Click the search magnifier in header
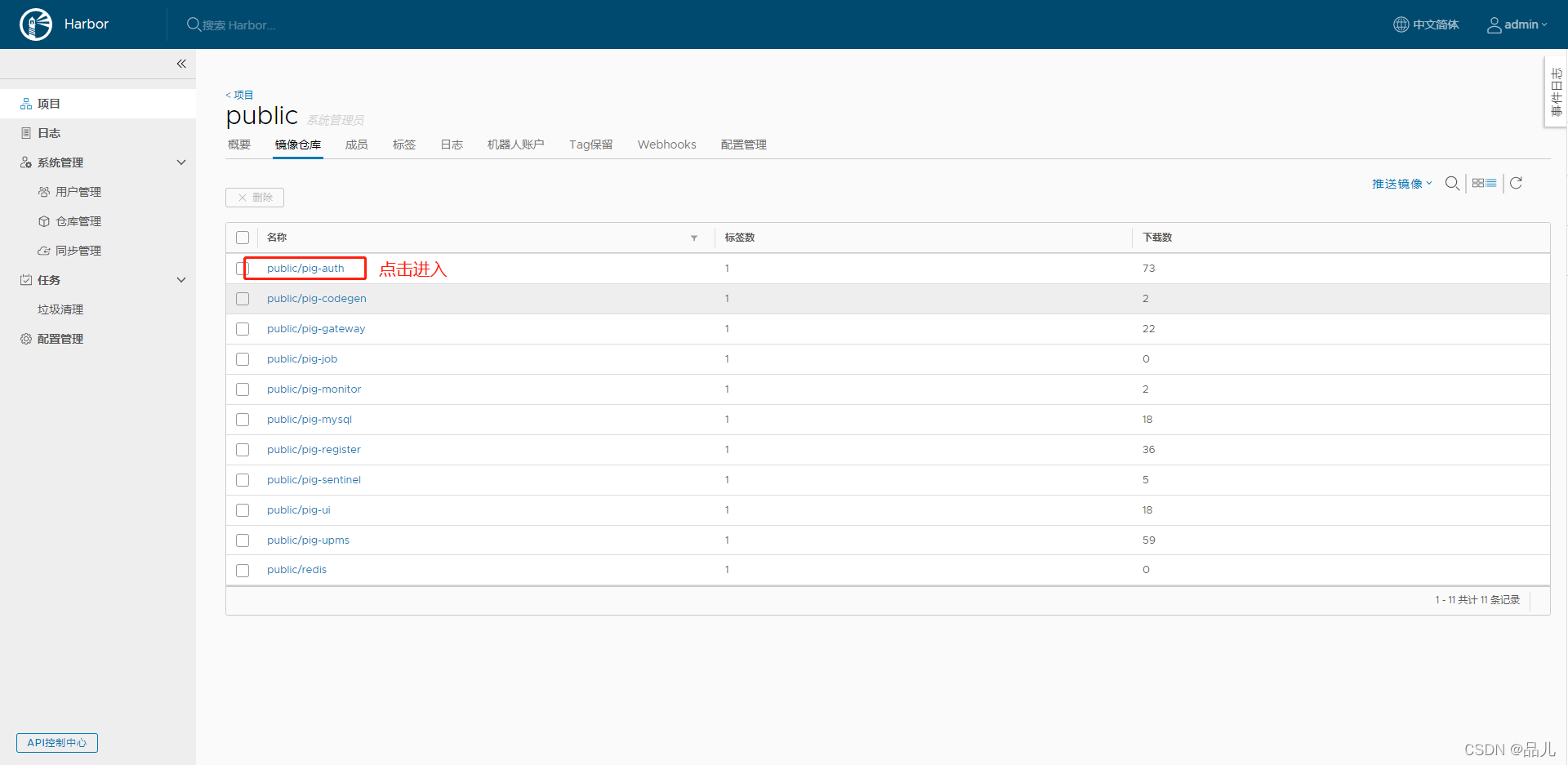 (194, 24)
